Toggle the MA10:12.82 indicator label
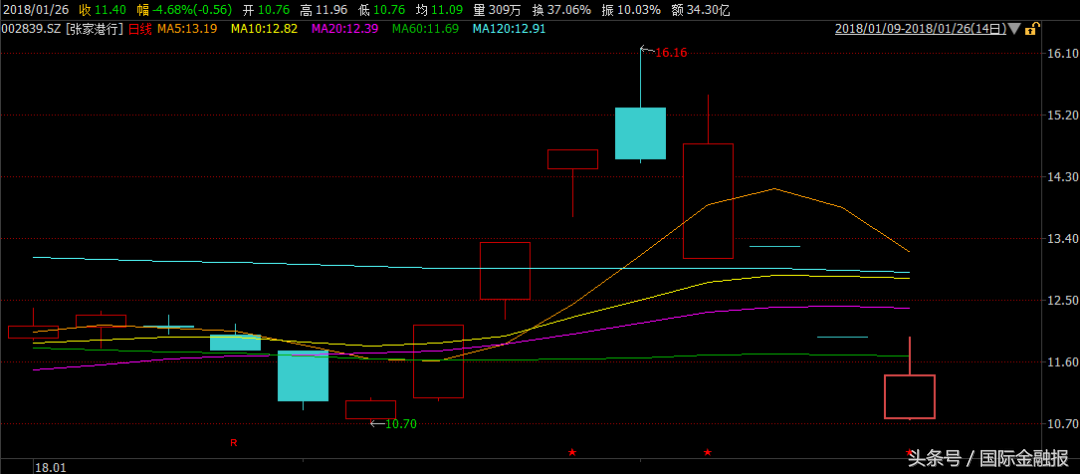 [x=264, y=29]
